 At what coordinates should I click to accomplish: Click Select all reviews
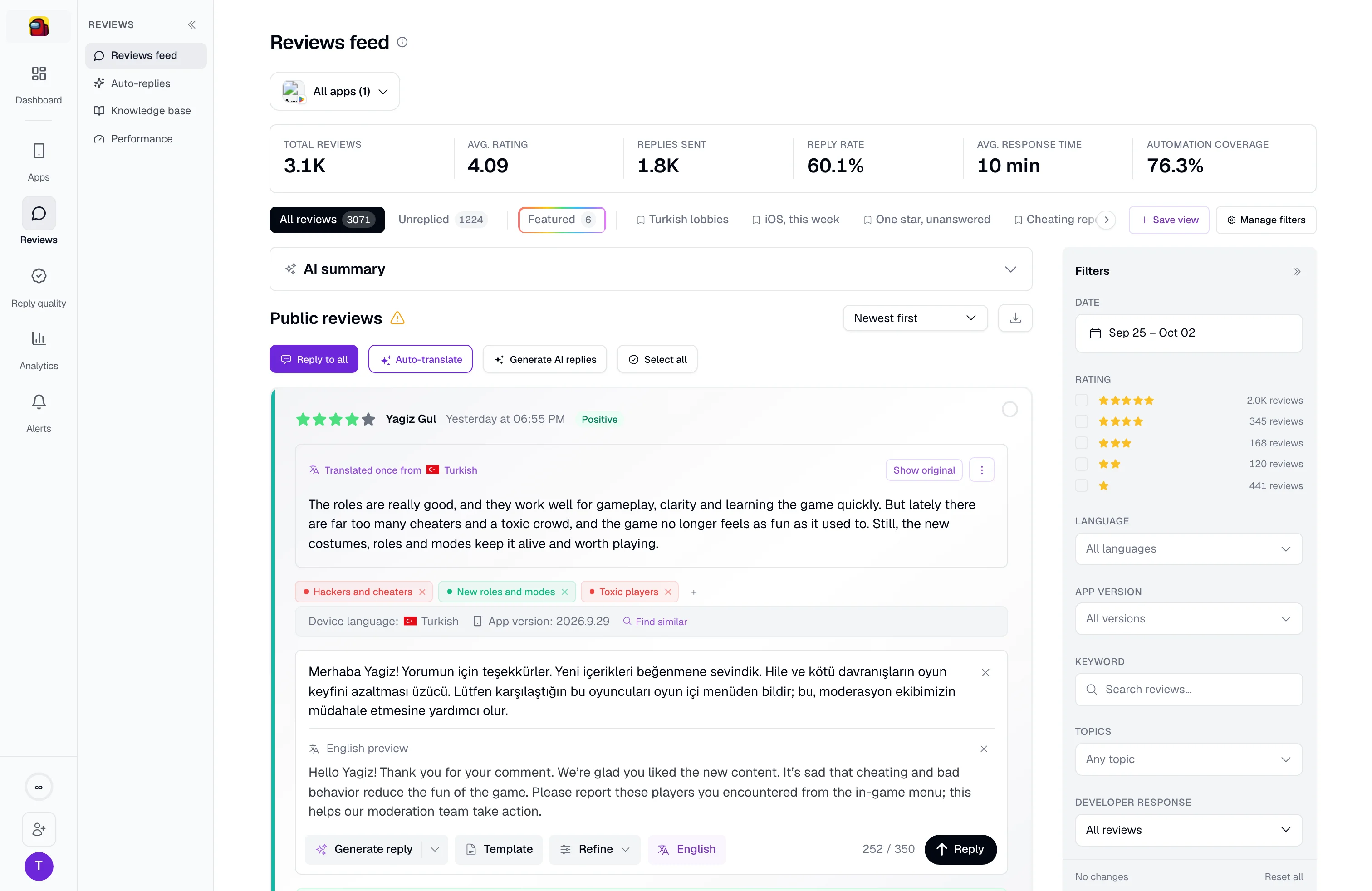(657, 360)
